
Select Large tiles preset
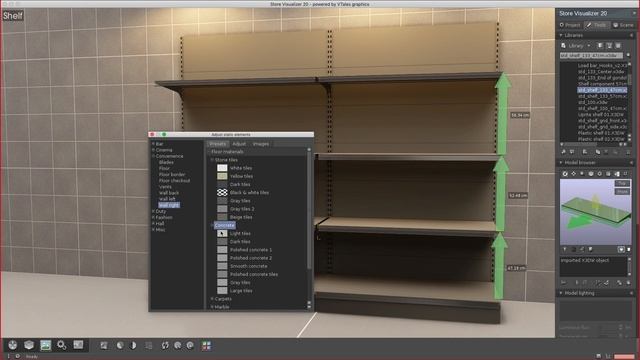point(241,291)
